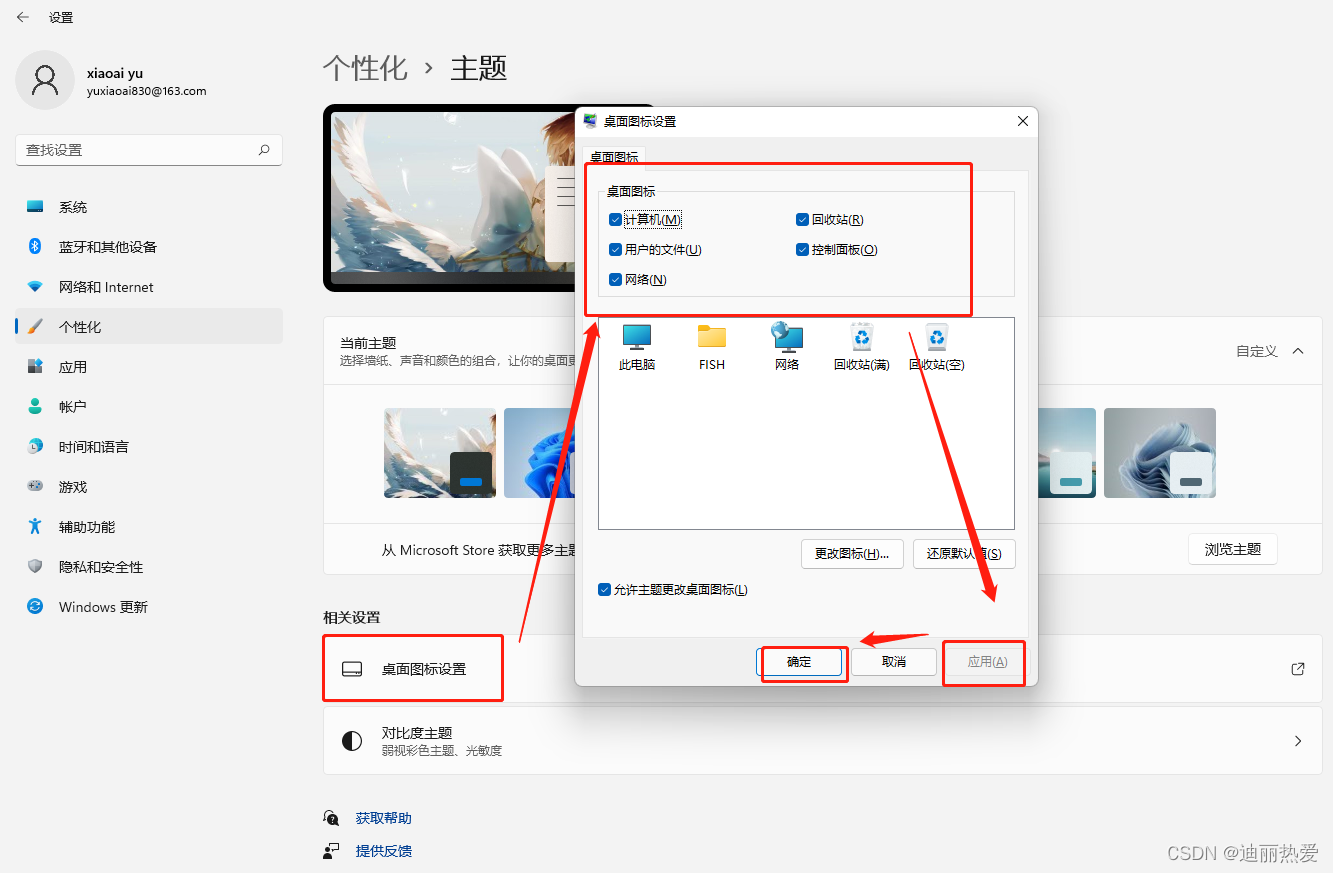Click the 桌面图标设置 monitor icon
This screenshot has width=1333, height=873.
352,669
